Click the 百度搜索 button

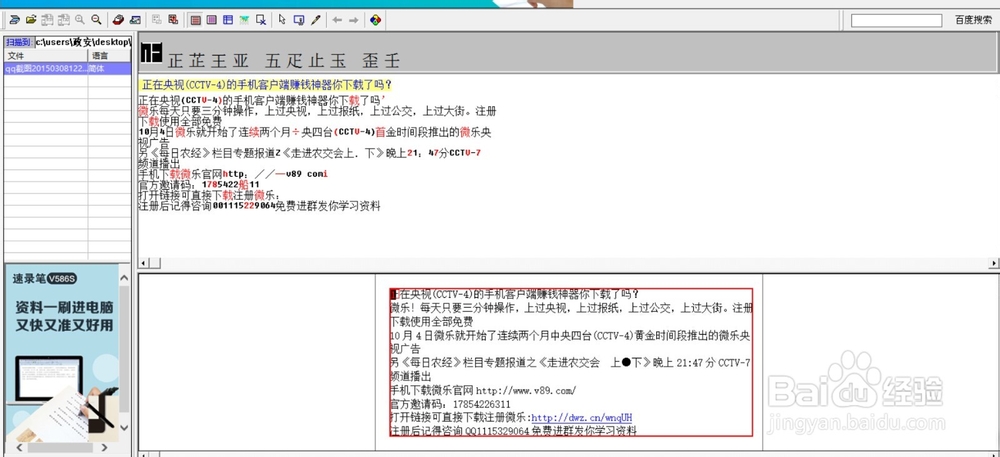coord(973,20)
